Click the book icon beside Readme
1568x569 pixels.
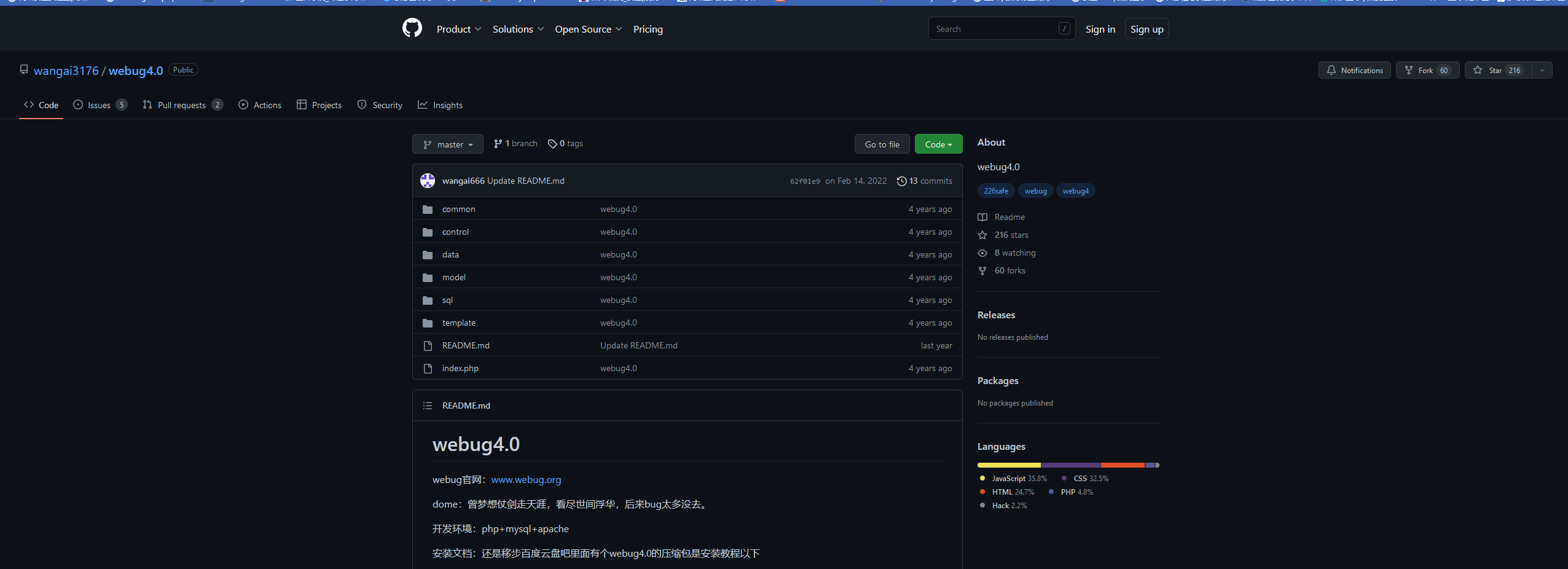[x=982, y=217]
